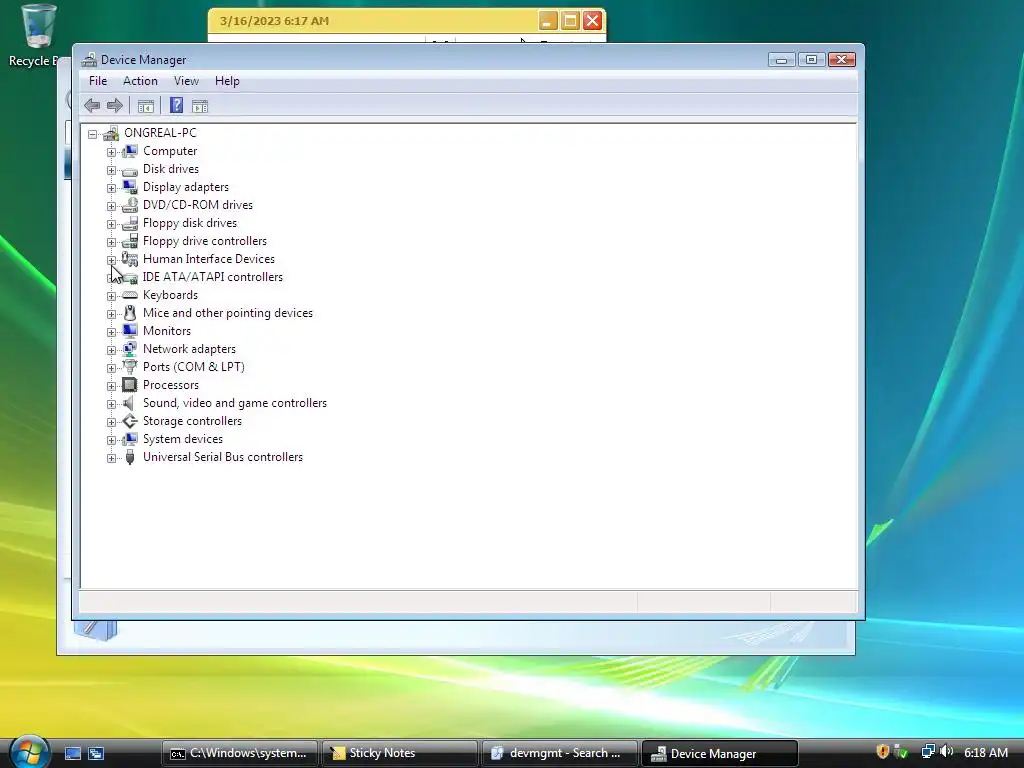Click the security shield tray icon

tap(882, 752)
